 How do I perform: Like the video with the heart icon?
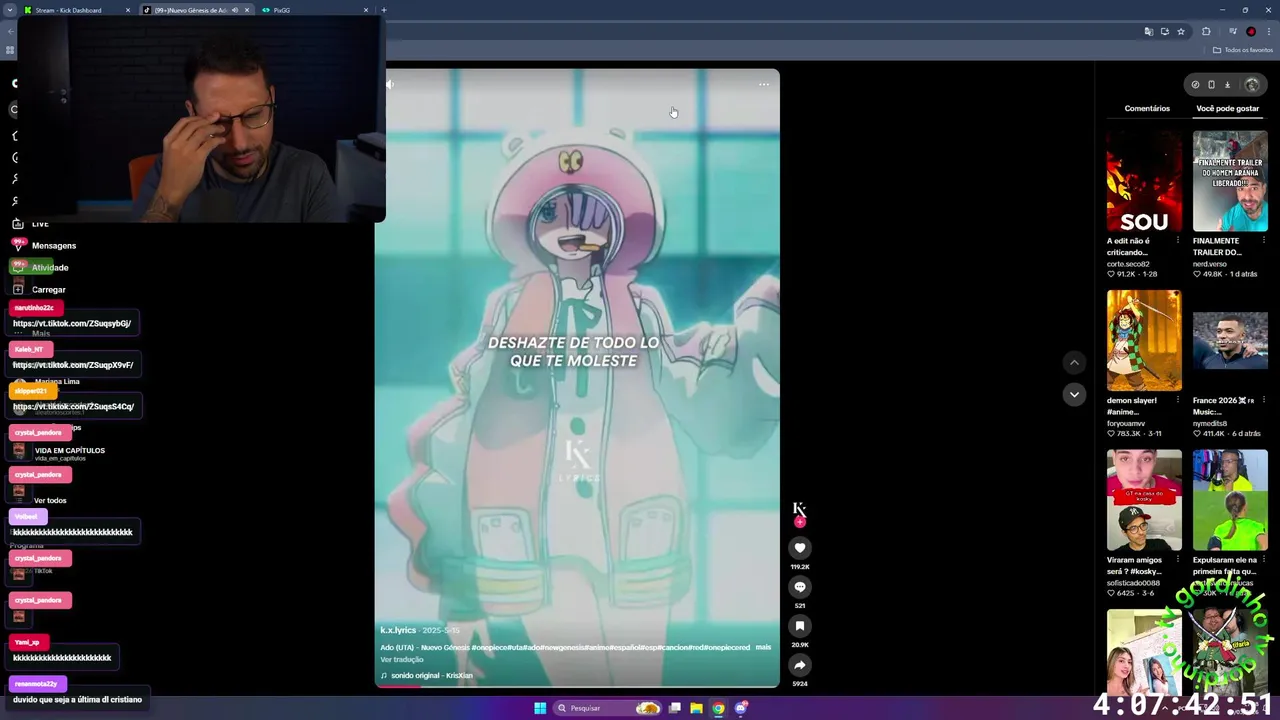click(799, 548)
